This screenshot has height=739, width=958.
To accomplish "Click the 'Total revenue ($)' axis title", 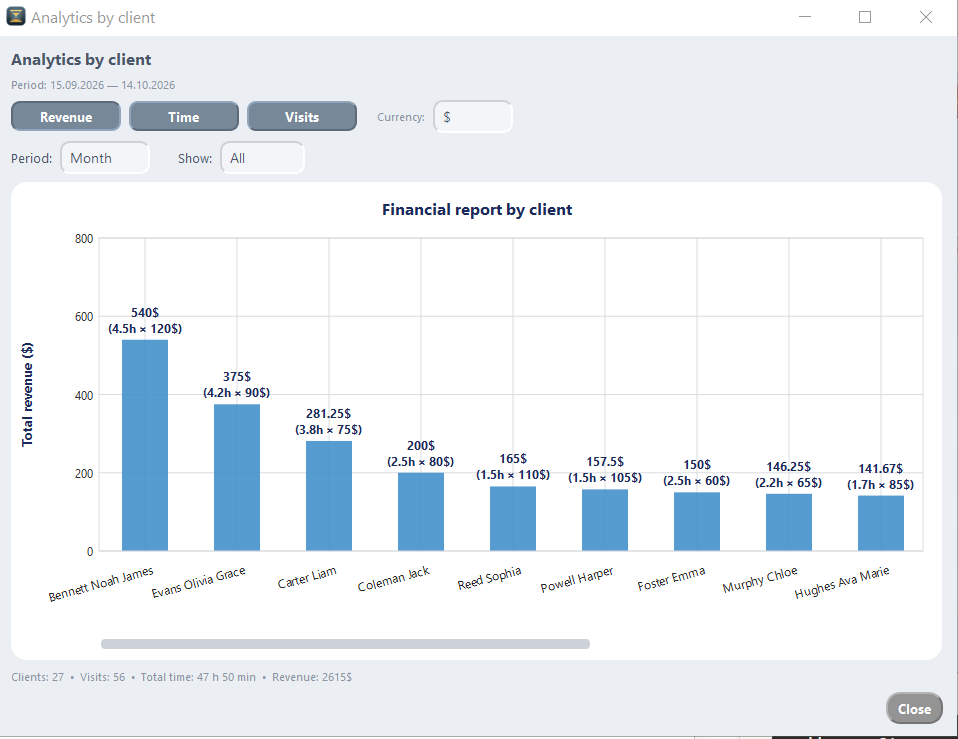I will pyautogui.click(x=27, y=395).
